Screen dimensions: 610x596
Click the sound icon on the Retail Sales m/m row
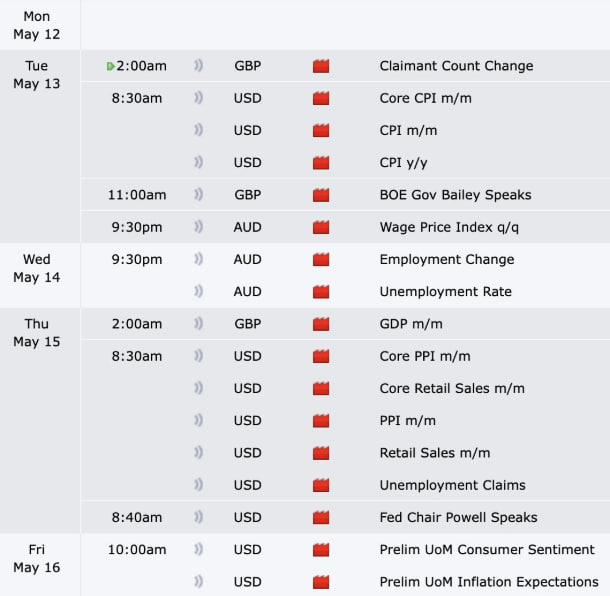point(198,453)
